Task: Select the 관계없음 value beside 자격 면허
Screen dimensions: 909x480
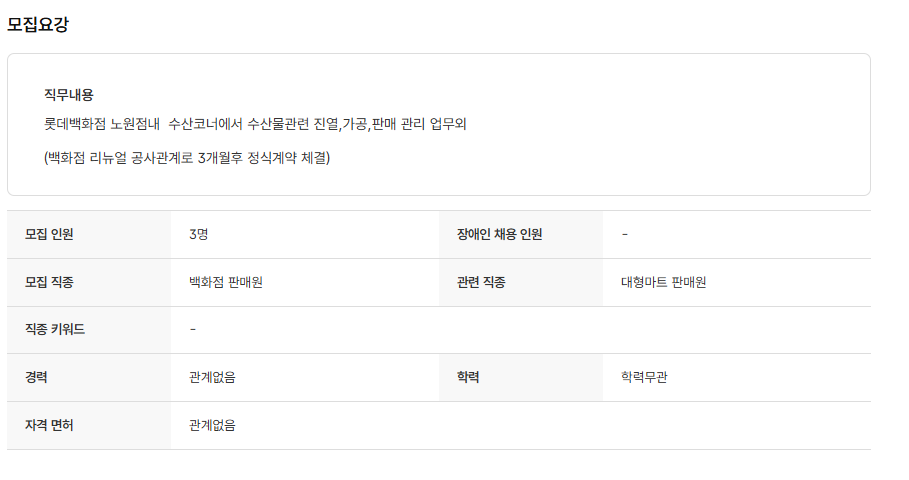Action: (212, 425)
